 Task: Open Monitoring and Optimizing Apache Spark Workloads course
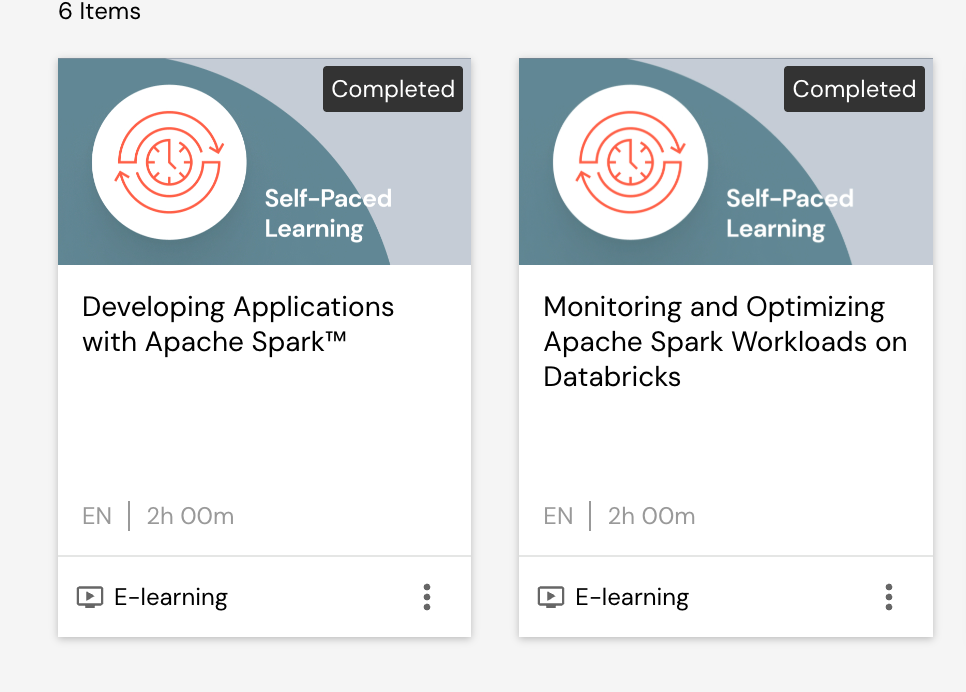click(724, 341)
